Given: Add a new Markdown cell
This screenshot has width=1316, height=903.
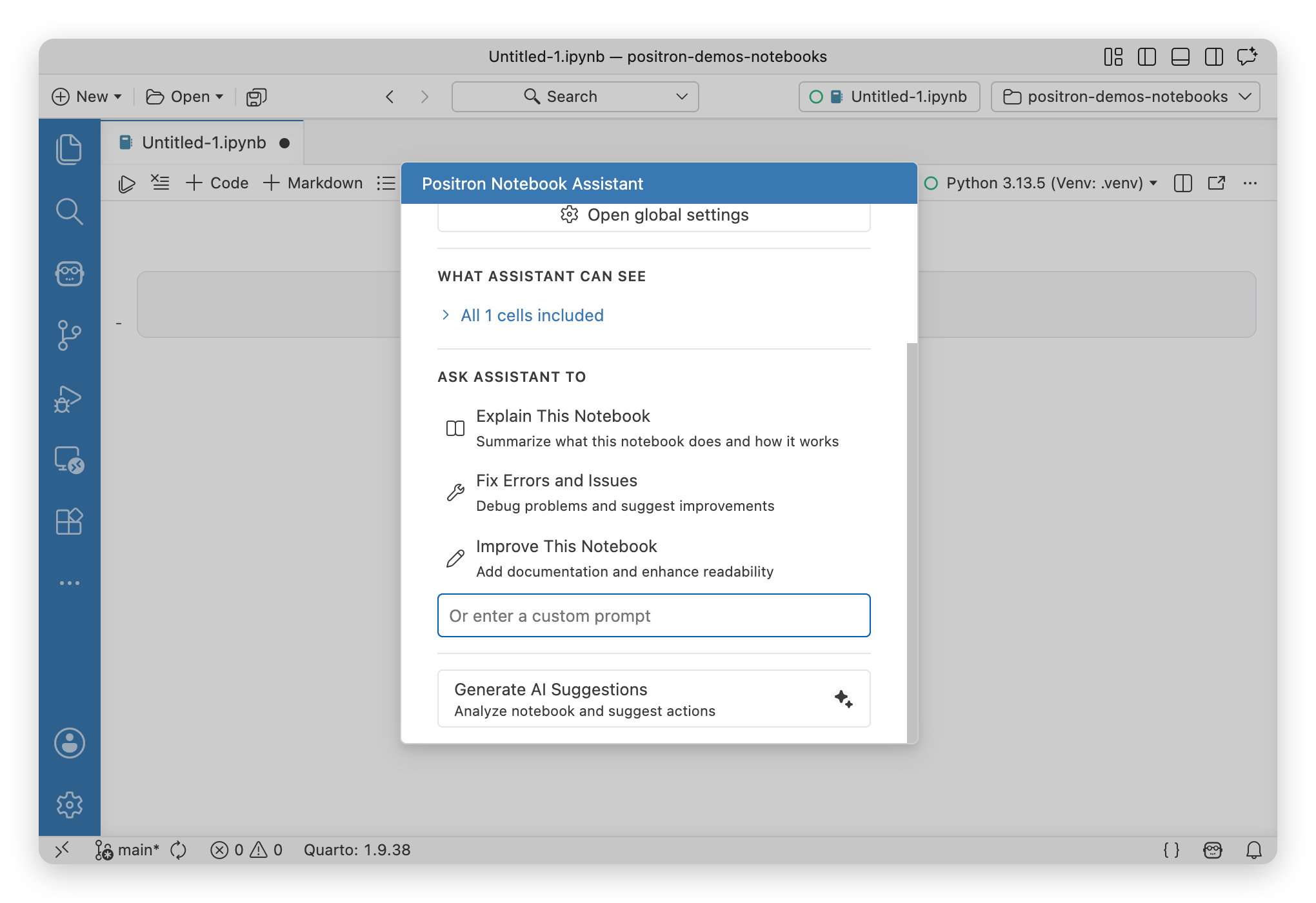Looking at the screenshot, I should click(x=313, y=183).
